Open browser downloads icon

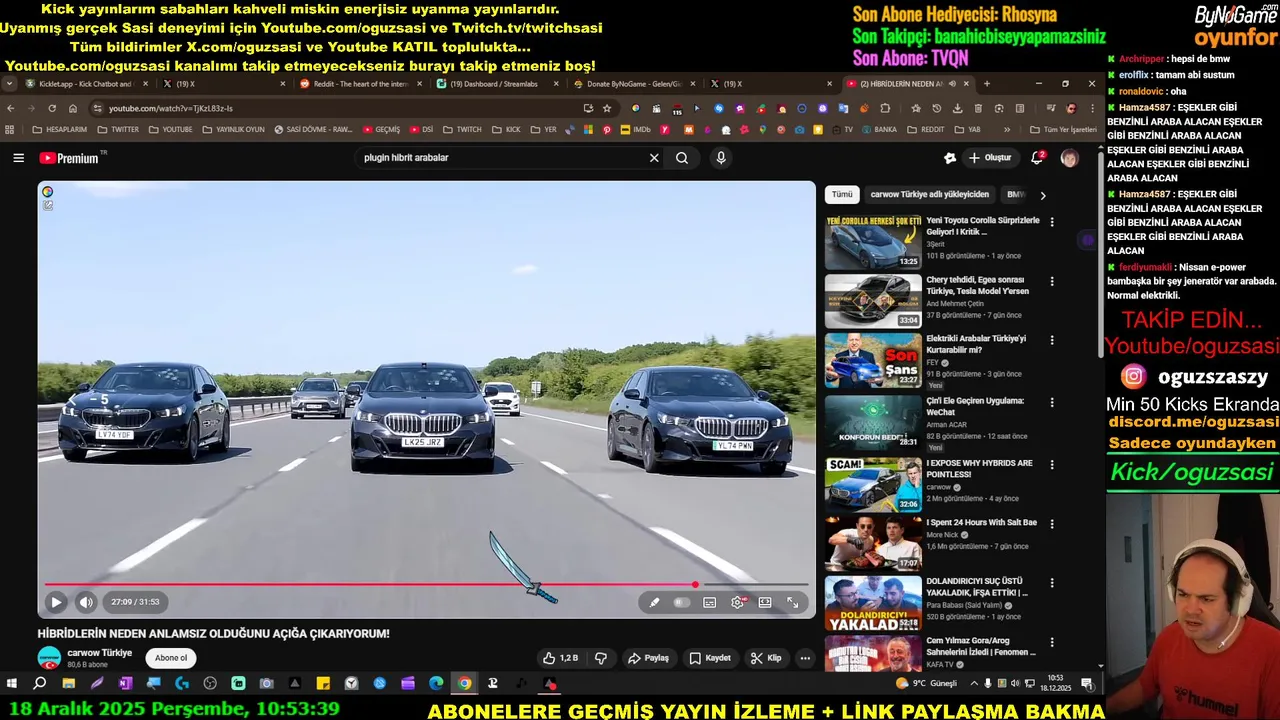(x=957, y=108)
